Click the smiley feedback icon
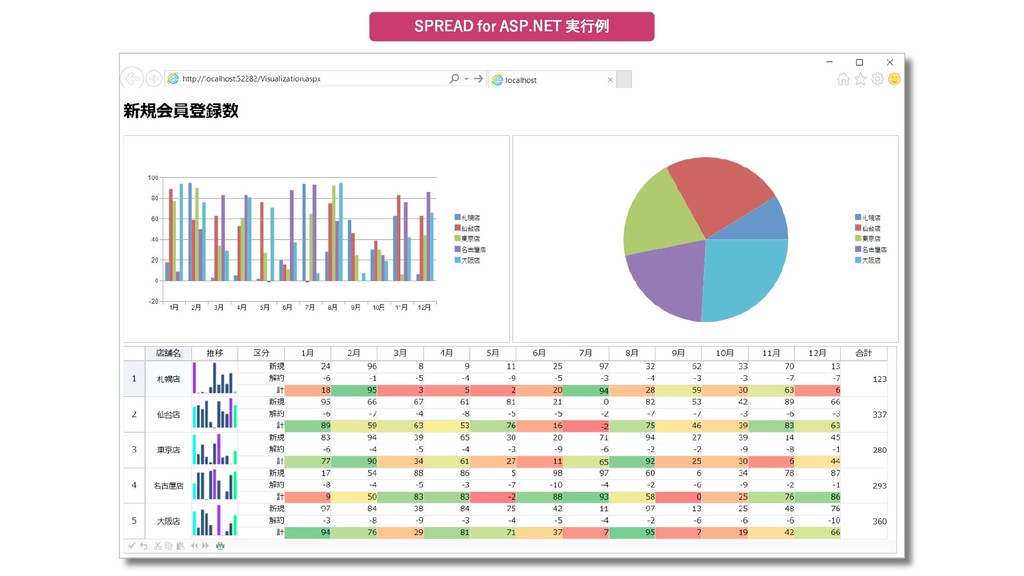 [x=894, y=79]
